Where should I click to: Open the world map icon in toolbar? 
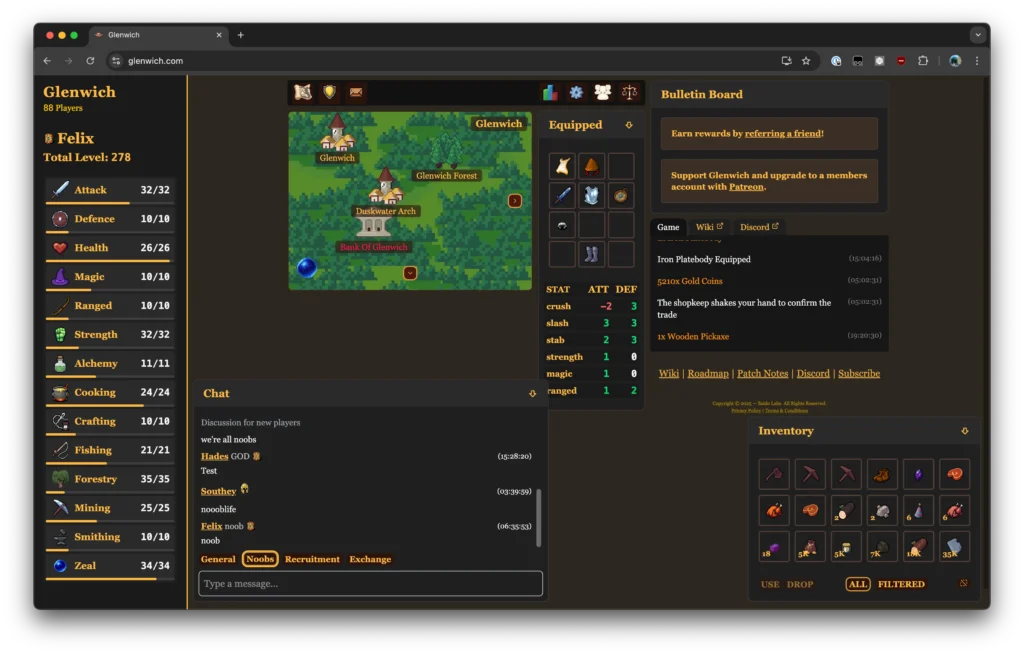coord(303,93)
